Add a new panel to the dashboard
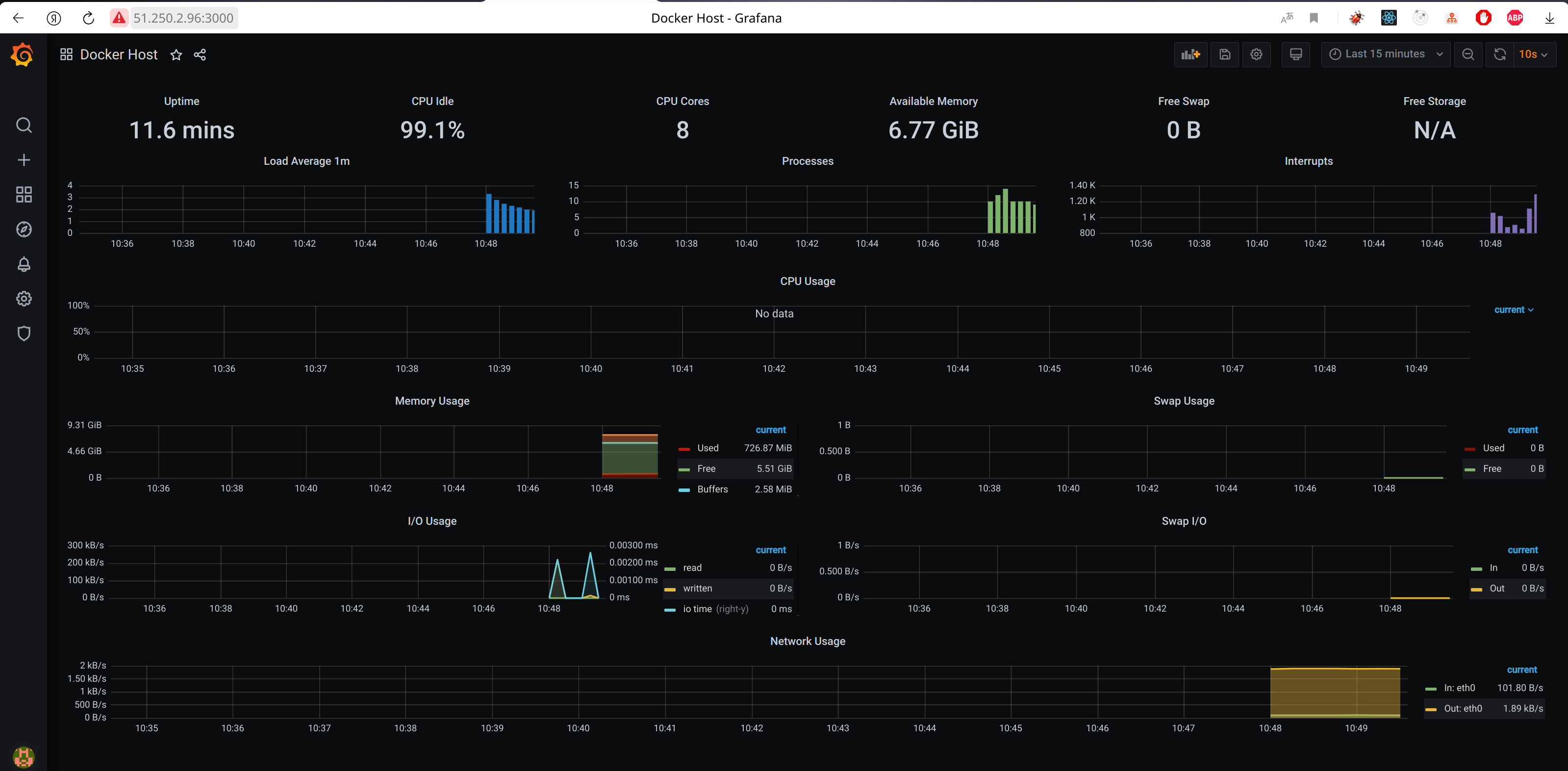The width and height of the screenshot is (1568, 771). [1190, 54]
